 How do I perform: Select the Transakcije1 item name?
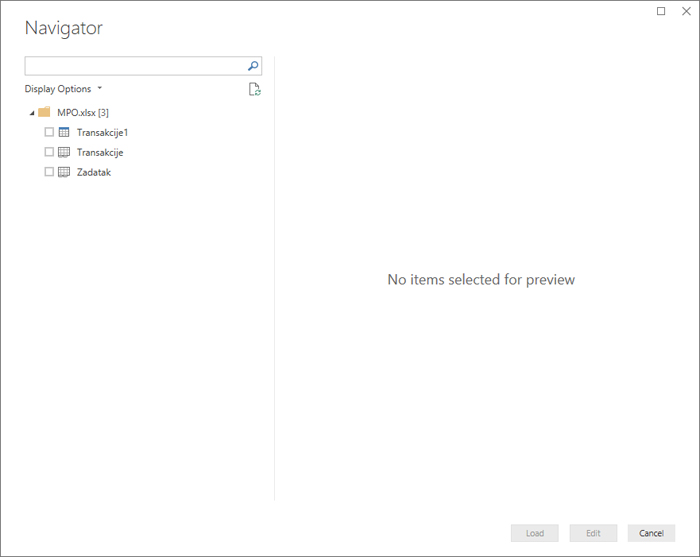coord(102,132)
